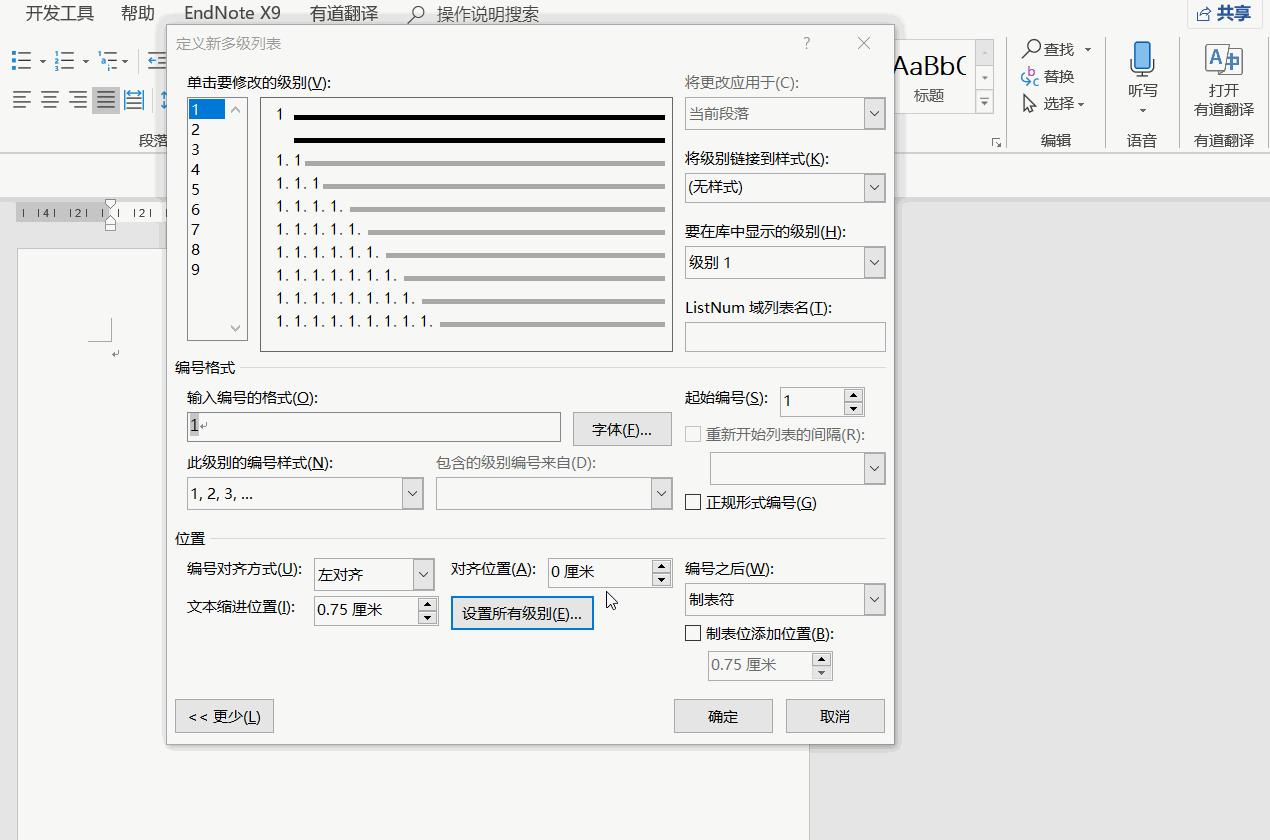Click the 确定 button to confirm

point(722,715)
